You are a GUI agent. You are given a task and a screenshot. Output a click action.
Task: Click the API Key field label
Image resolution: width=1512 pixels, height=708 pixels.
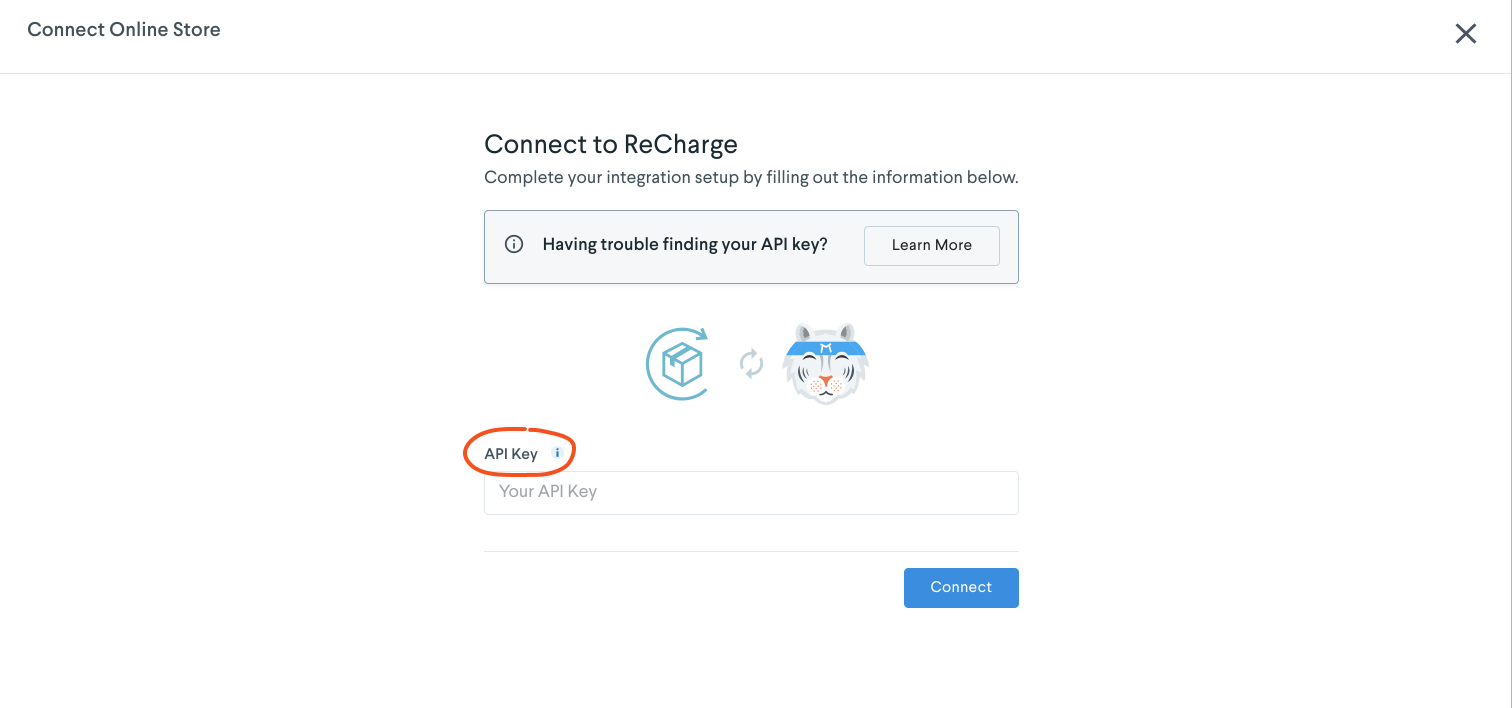pyautogui.click(x=511, y=454)
